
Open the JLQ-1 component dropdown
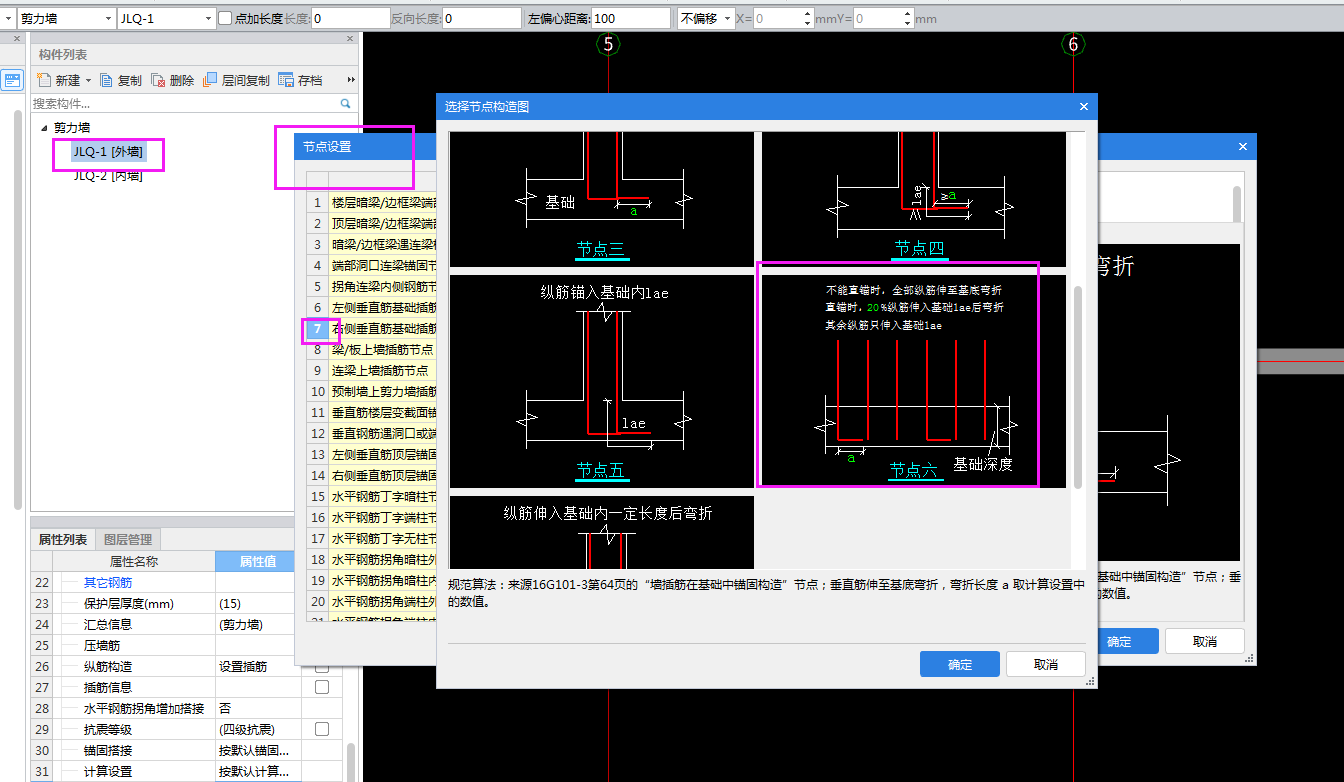(x=209, y=18)
